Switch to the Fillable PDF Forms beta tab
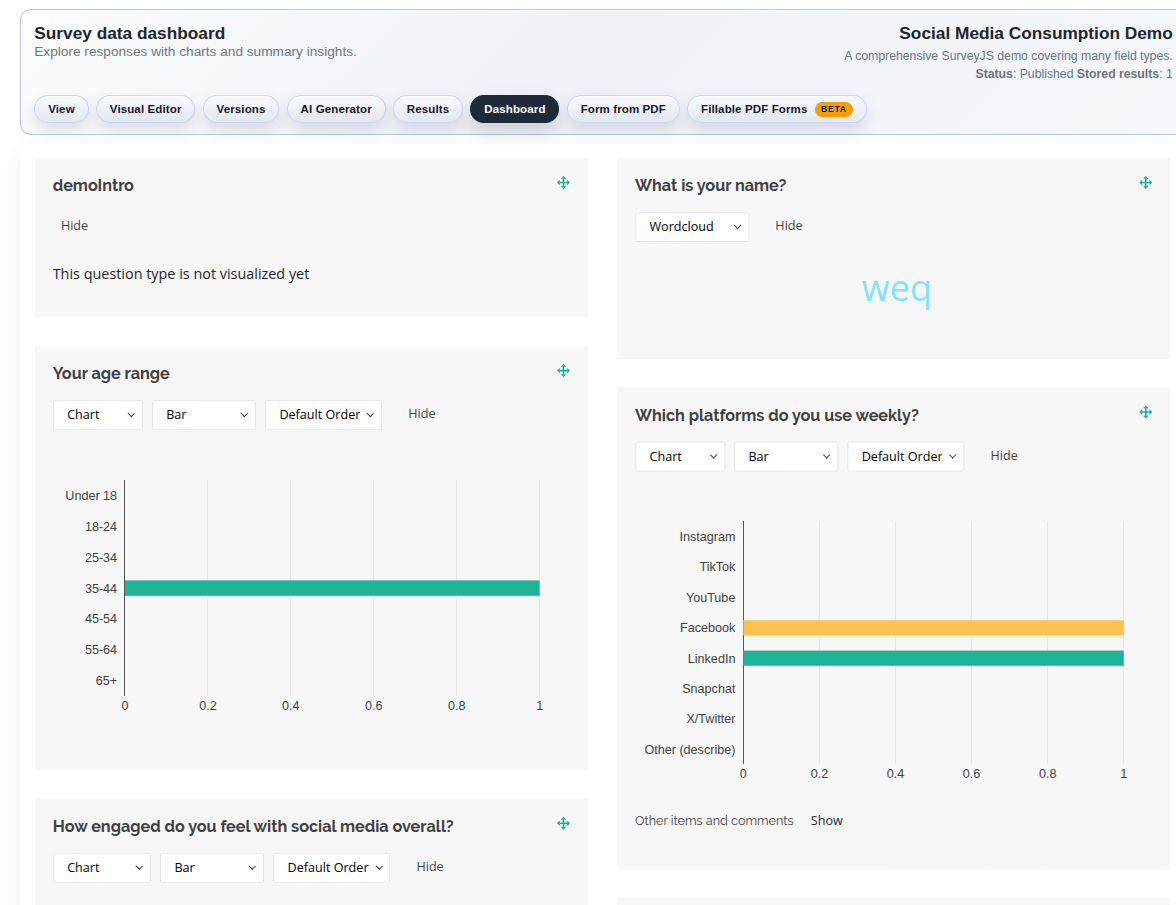This screenshot has height=905, width=1176. coord(775,109)
